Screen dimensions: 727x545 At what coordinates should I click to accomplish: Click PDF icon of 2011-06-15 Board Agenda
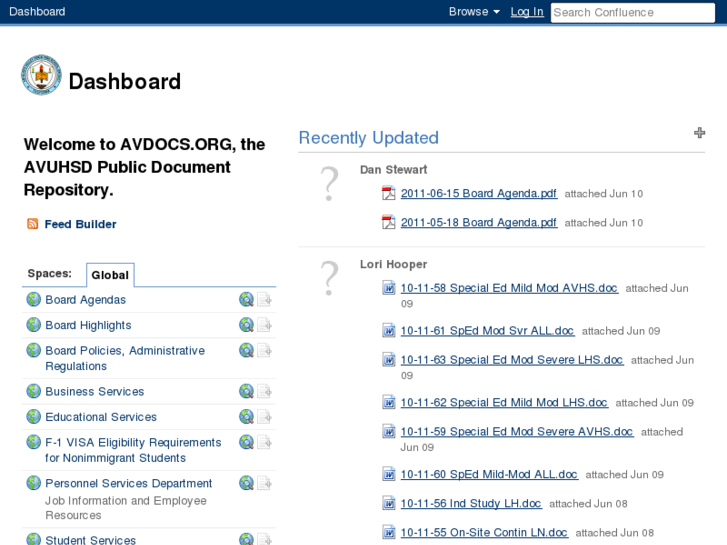(389, 193)
